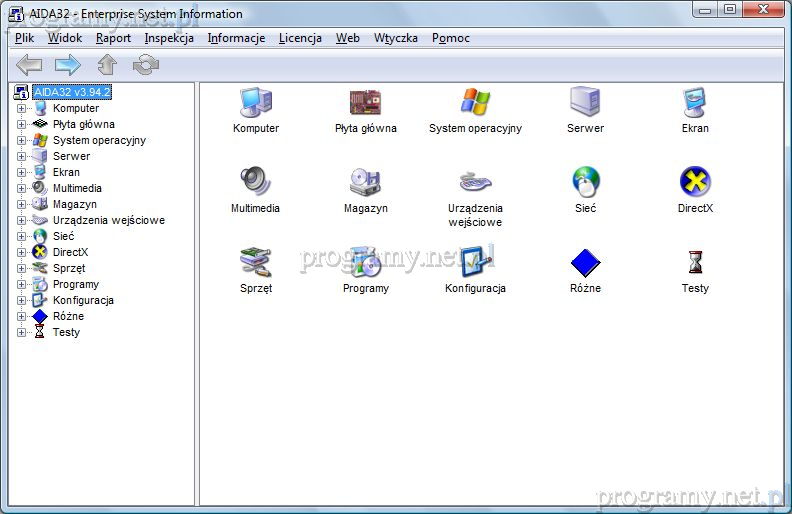Select the Serwer icon in main panel
792x514 pixels.
585,103
